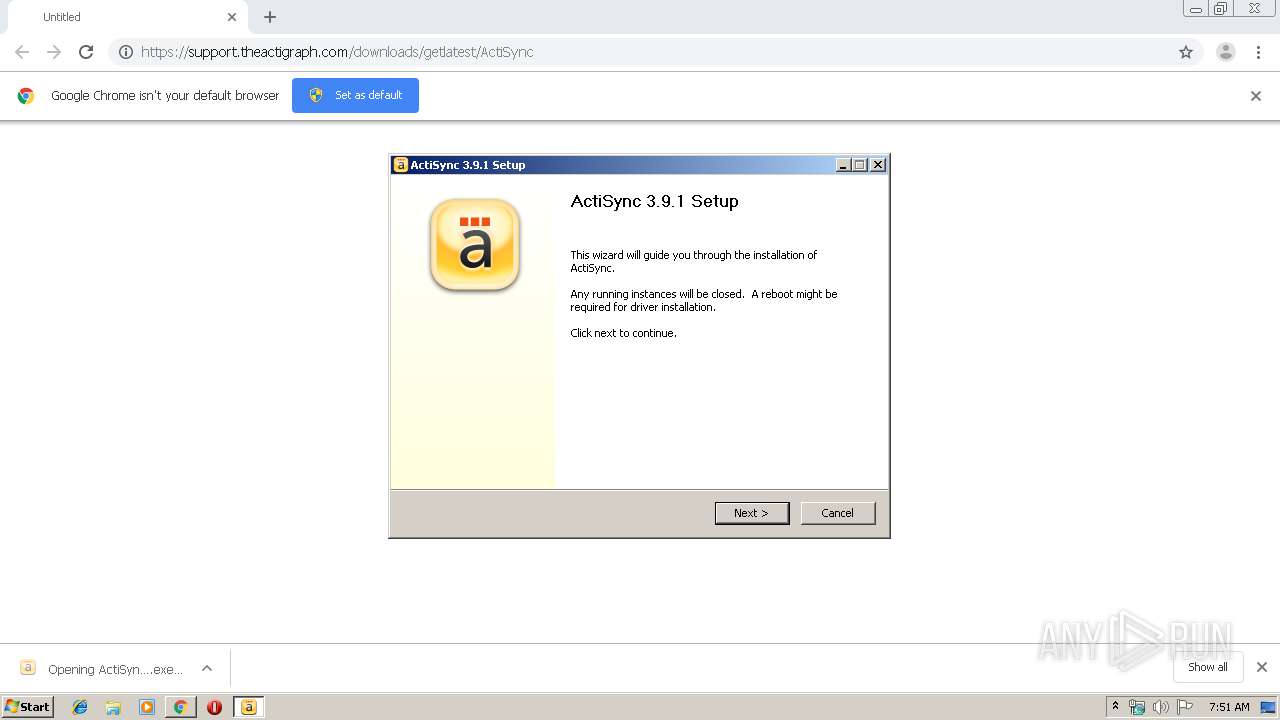Click the 'Click next to continue.' text

click(x=623, y=333)
